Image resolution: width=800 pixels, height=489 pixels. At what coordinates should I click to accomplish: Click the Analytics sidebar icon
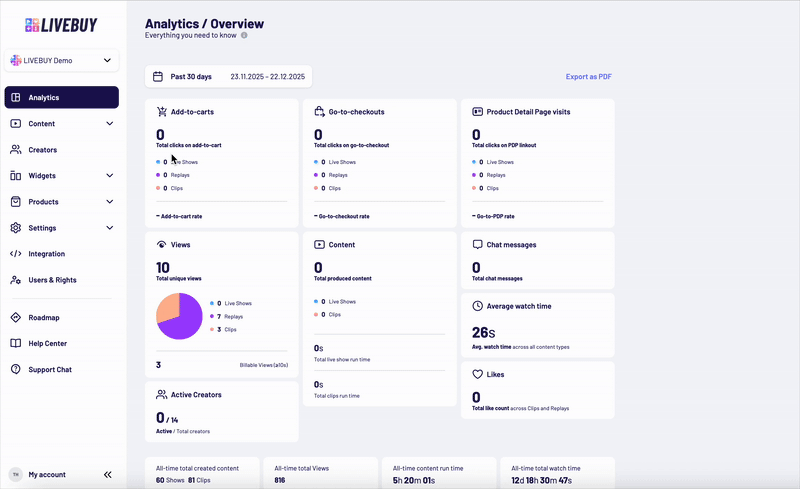[16, 97]
